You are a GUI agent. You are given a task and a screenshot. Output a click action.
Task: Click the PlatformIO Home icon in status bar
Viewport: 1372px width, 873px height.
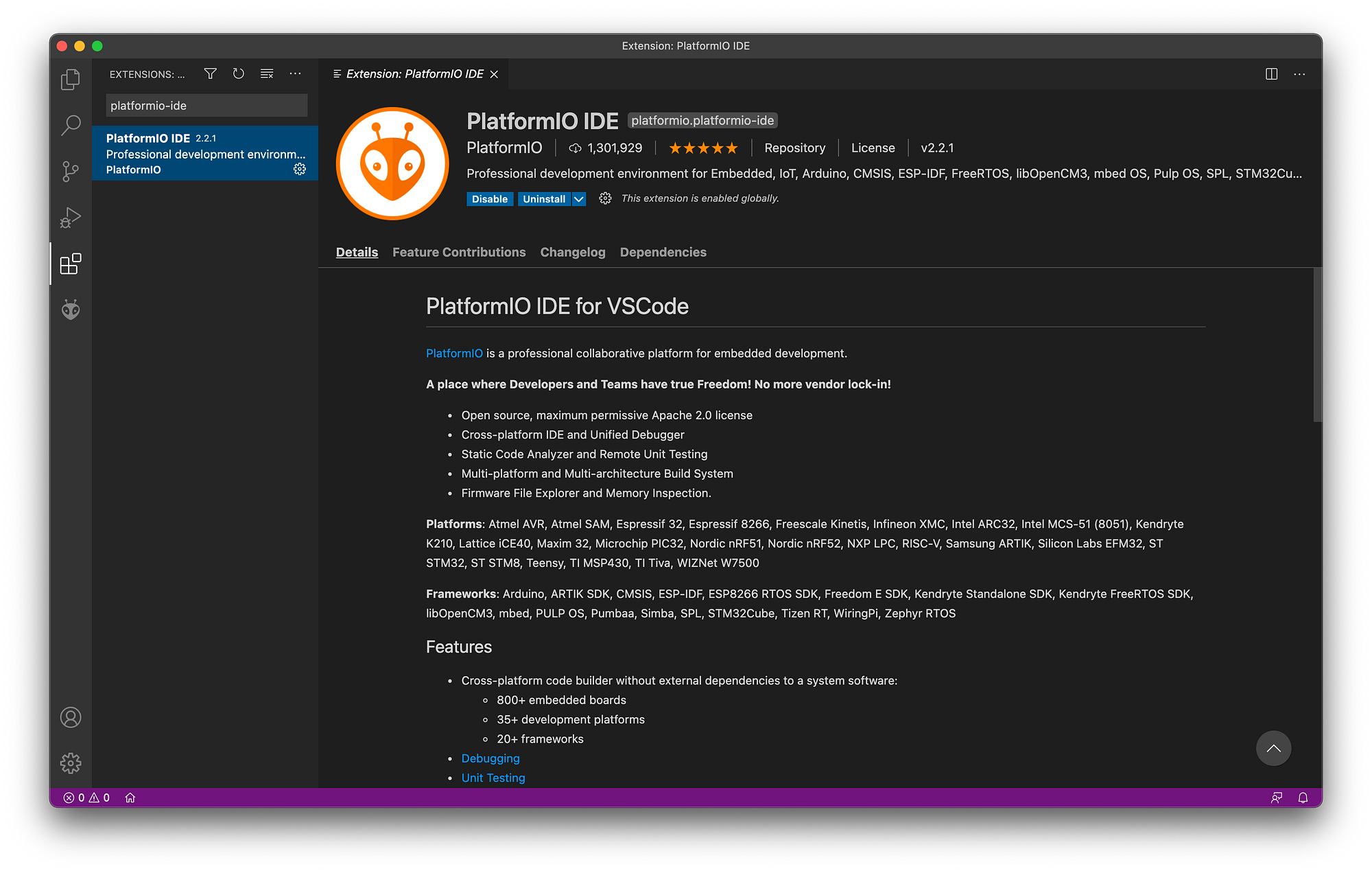[130, 798]
